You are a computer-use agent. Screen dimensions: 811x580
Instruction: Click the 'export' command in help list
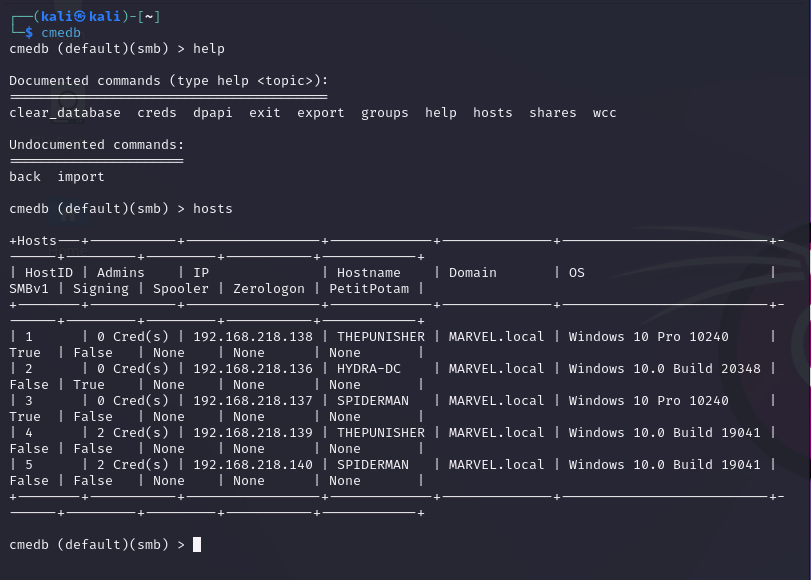[x=321, y=113]
